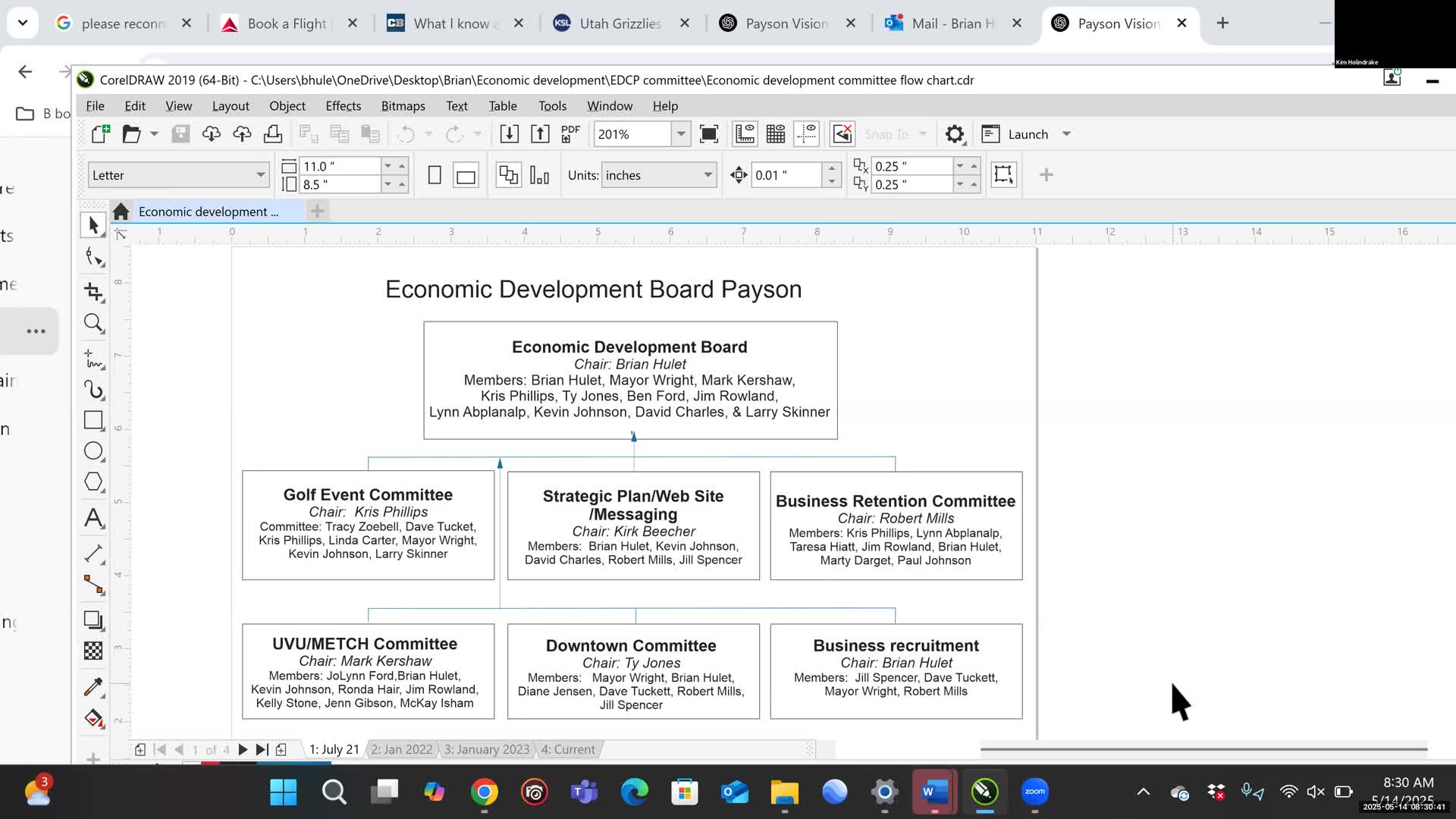Screen dimensions: 1456x819
Task: Jump to the last page
Action: tap(262, 749)
